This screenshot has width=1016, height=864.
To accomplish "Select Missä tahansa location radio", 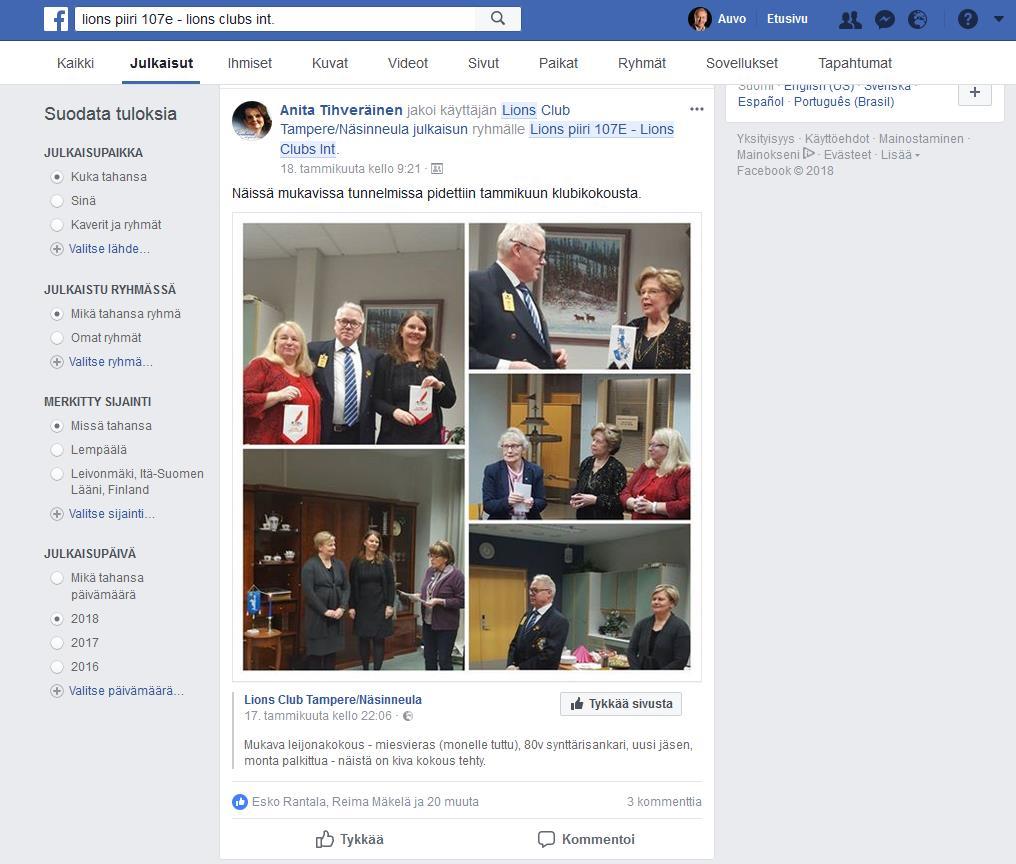I will click(x=57, y=426).
